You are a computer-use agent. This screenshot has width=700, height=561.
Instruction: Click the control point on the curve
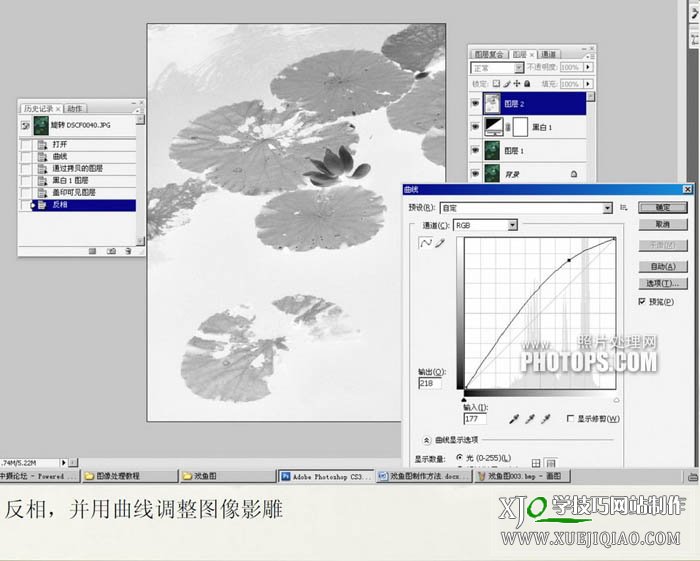(569, 260)
